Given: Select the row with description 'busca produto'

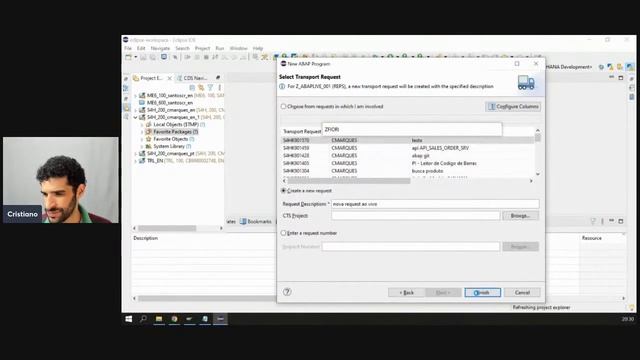Looking at the screenshot, I should (x=407, y=171).
